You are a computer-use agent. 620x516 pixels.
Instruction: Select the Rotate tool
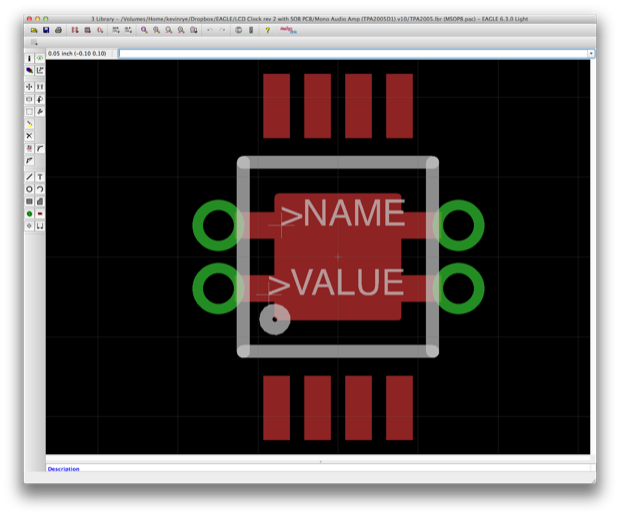point(40,99)
